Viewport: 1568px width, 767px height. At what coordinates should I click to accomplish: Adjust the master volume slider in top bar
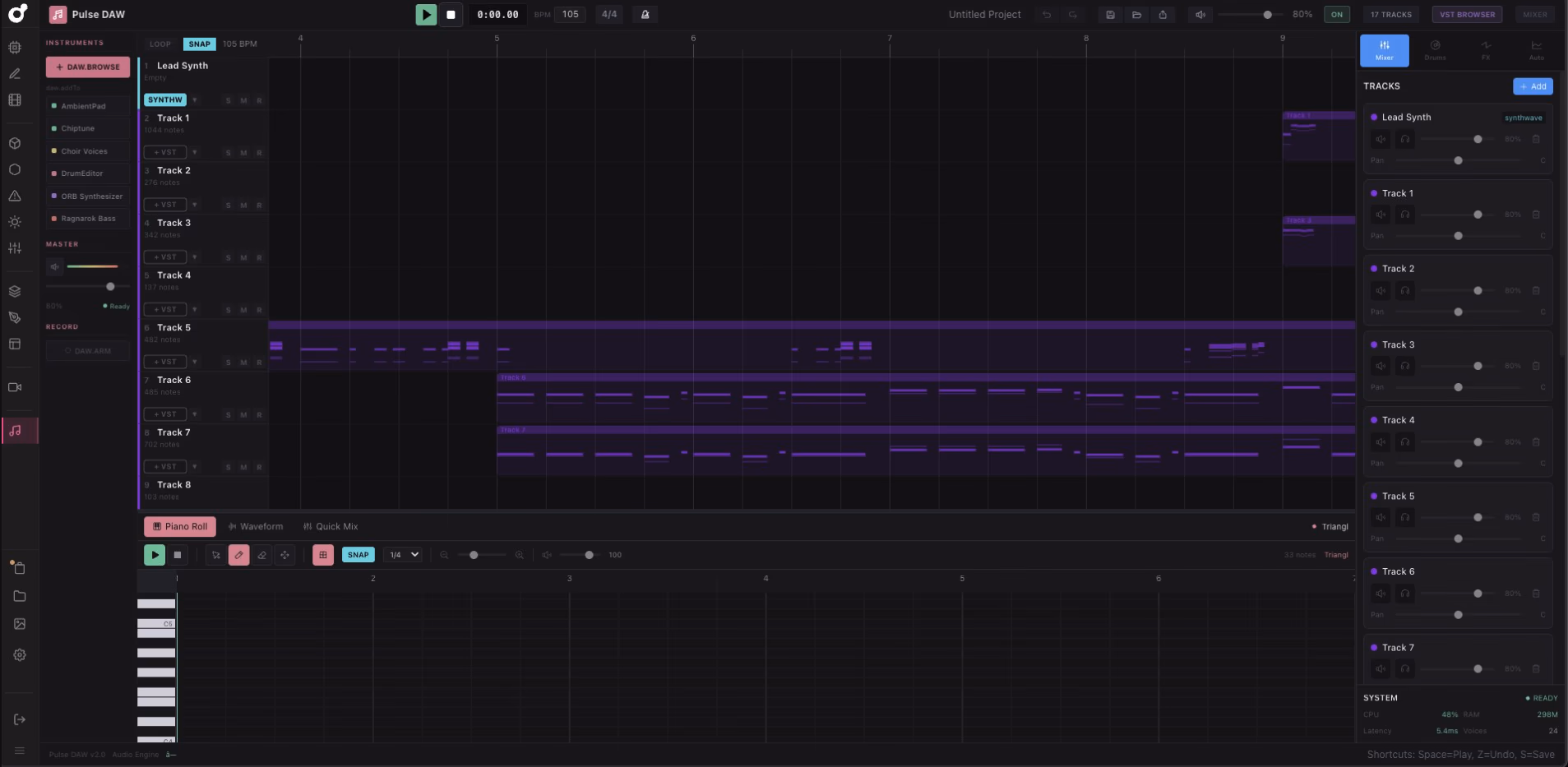click(x=1250, y=15)
